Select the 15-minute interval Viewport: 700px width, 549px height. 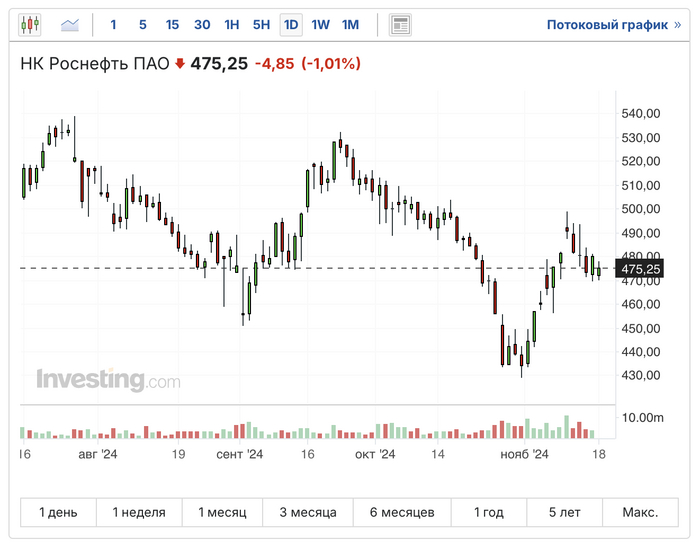[x=172, y=24]
